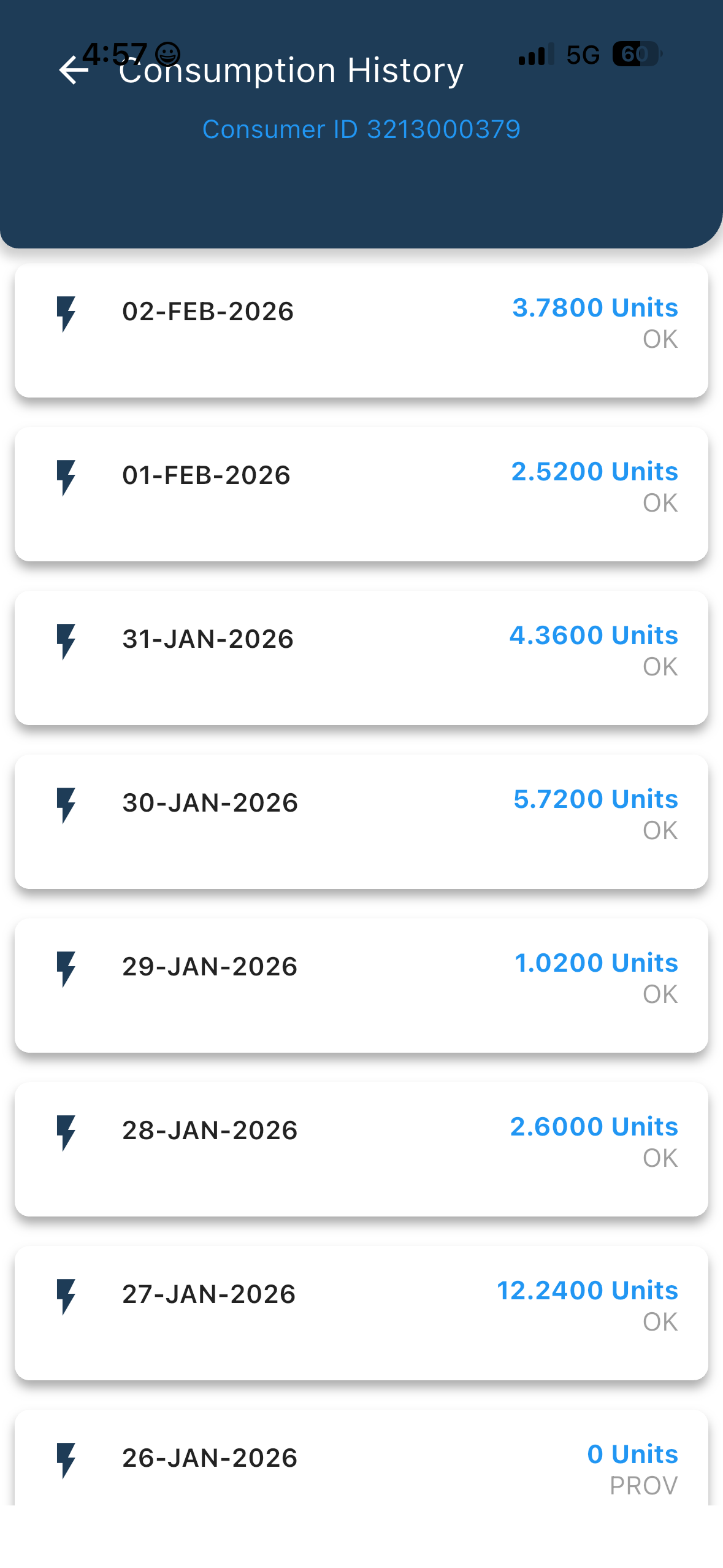The image size is (723, 1568).
Task: Click lightning bolt icon for 27-JAN-2026
Action: [x=66, y=1297]
